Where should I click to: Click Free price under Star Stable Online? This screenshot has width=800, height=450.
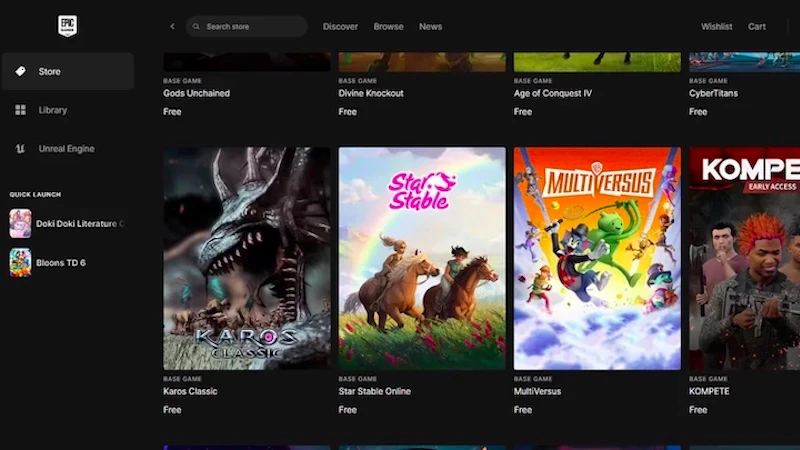point(347,410)
